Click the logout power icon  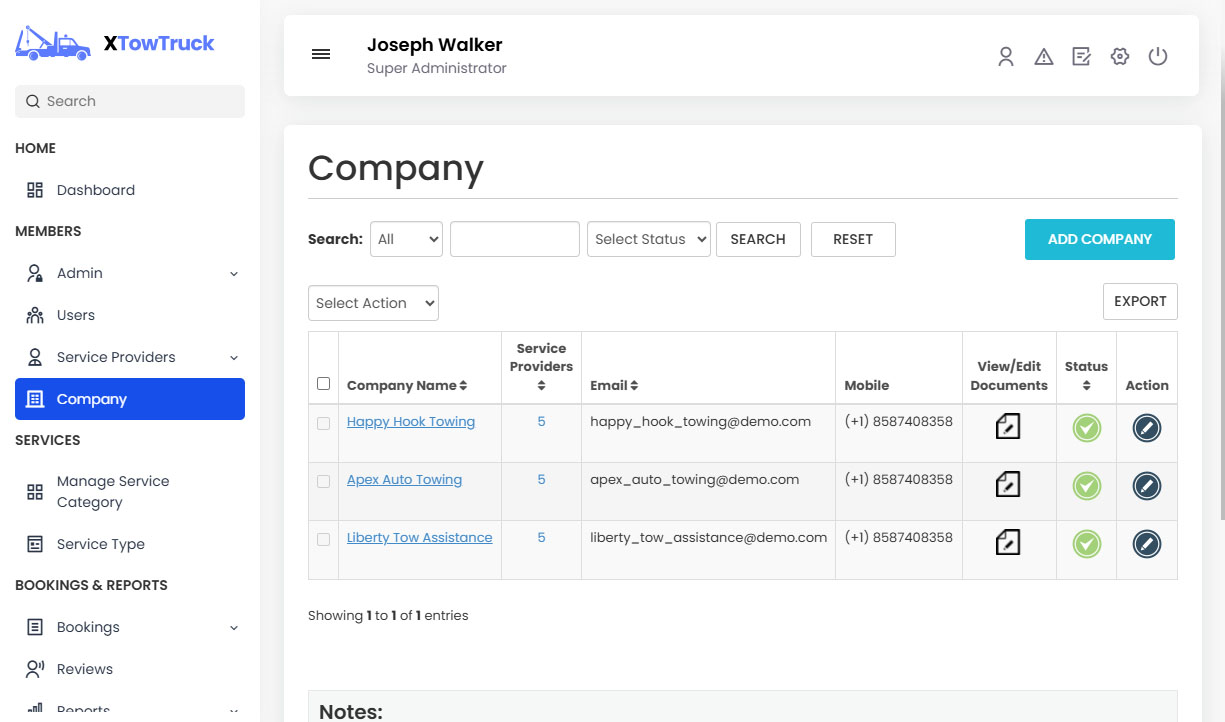(x=1157, y=57)
